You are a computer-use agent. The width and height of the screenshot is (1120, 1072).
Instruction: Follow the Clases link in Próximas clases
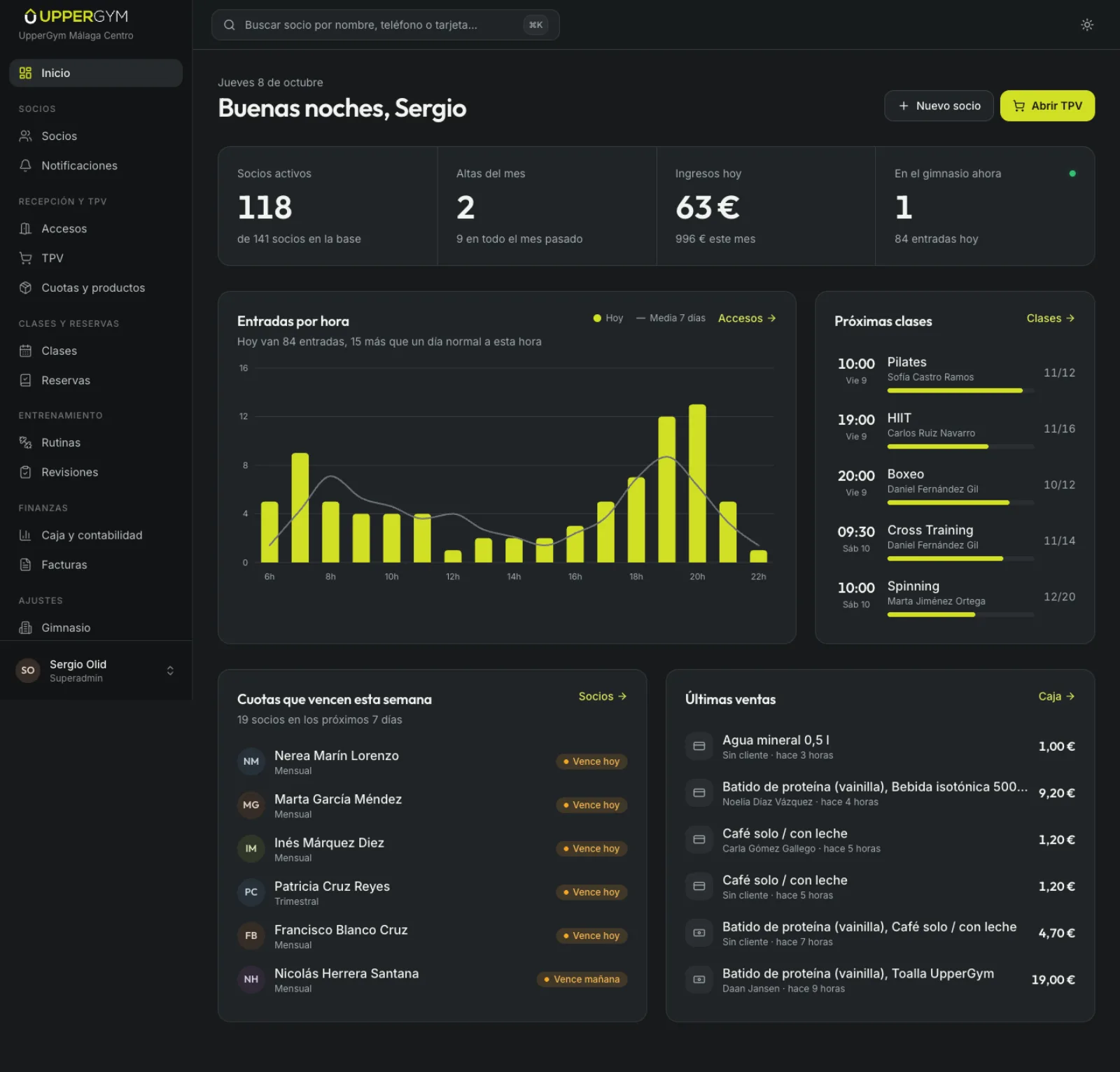(x=1050, y=318)
